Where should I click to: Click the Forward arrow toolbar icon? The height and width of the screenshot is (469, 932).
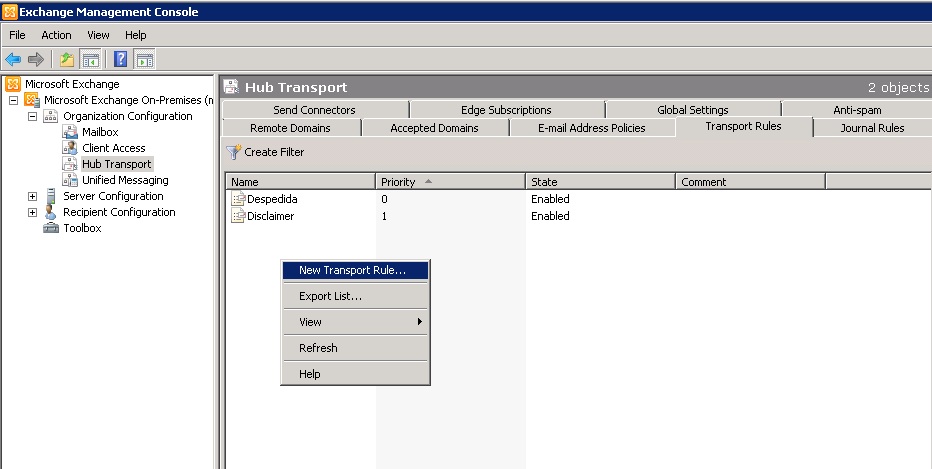[36, 59]
